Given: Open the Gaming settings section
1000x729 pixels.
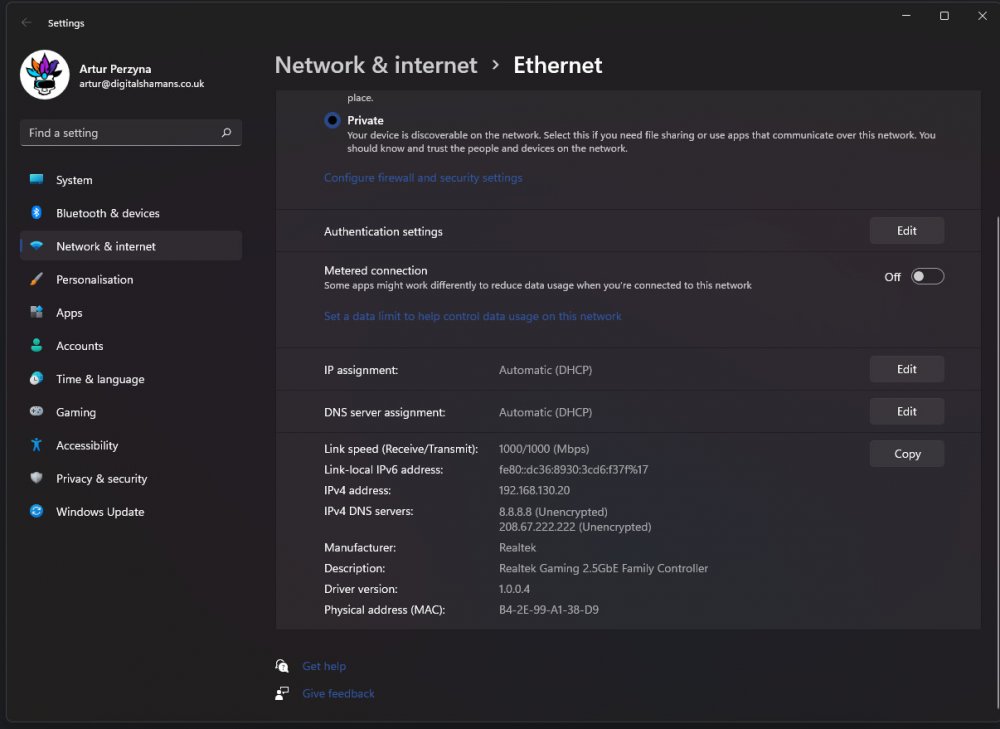Looking at the screenshot, I should (131, 412).
